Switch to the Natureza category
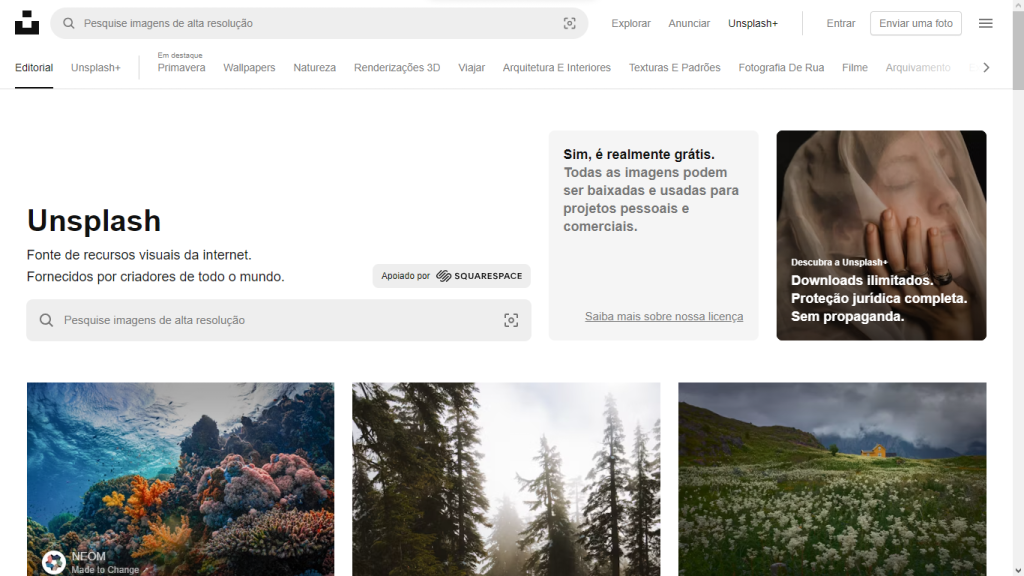Screen dimensions: 1024x576 [x=314, y=68]
